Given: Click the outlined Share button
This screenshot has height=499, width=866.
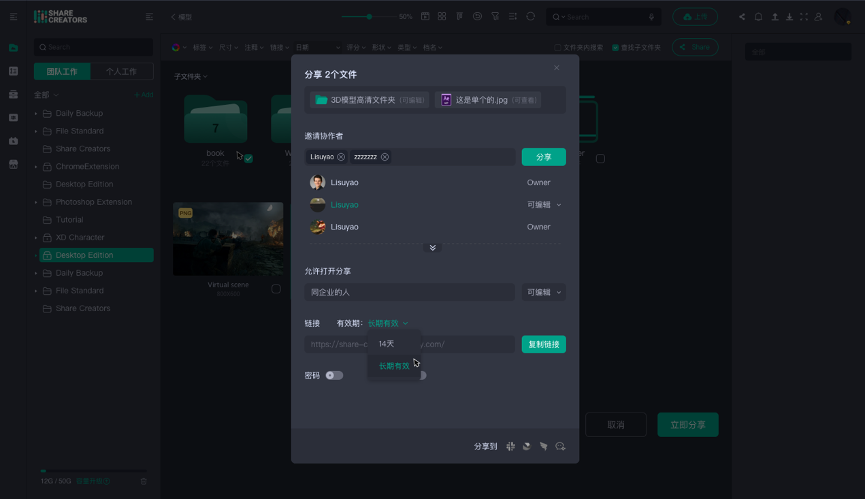Looking at the screenshot, I should (695, 47).
